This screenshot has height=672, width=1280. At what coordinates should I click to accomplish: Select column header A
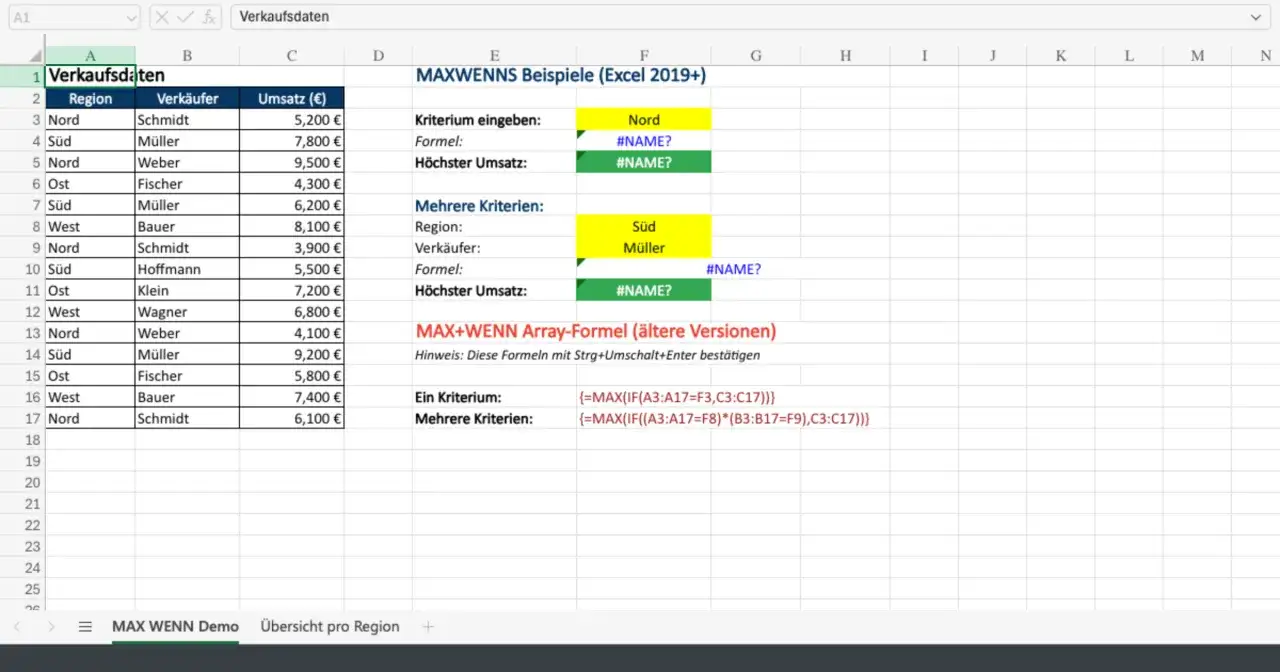click(90, 55)
